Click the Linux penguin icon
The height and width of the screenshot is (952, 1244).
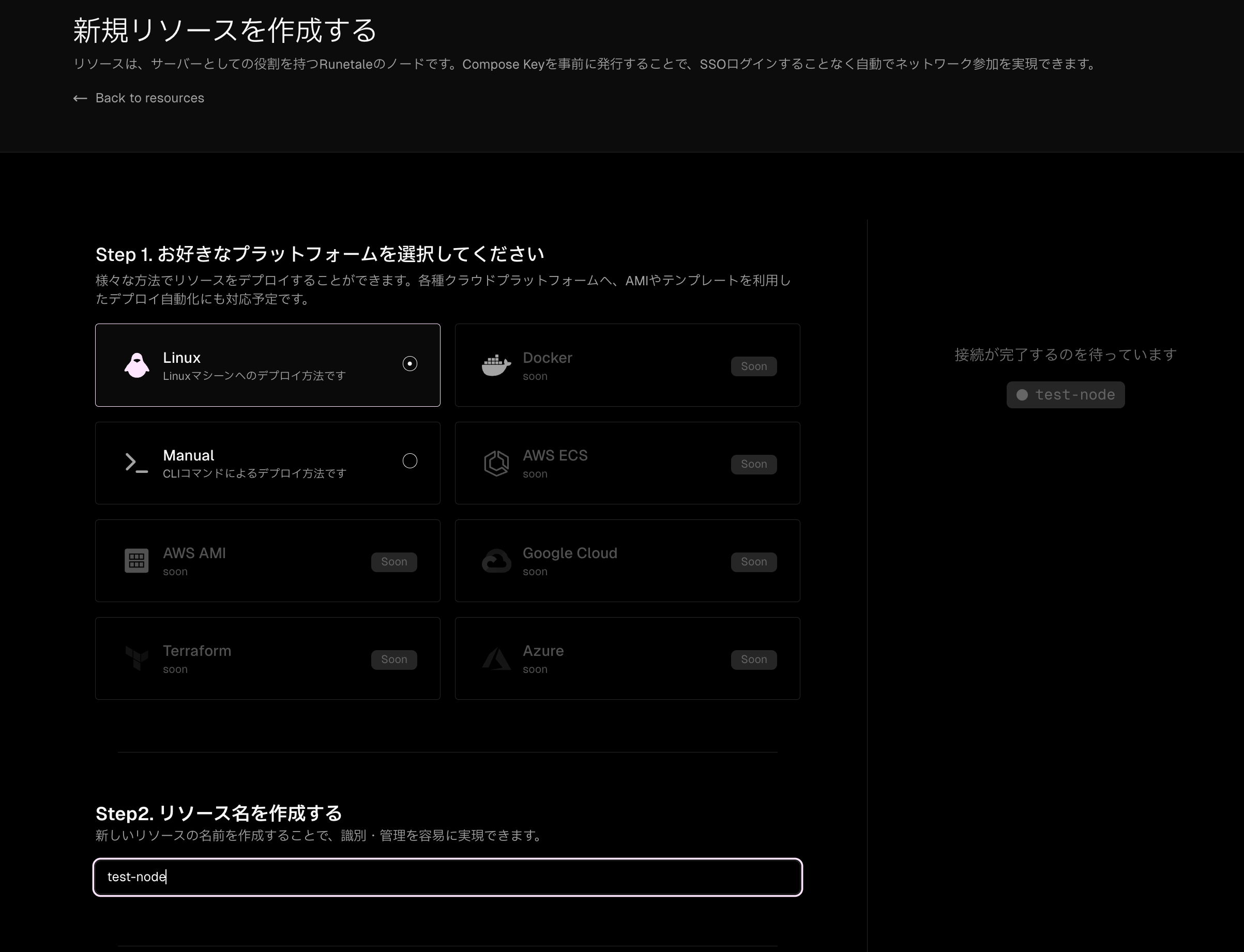[136, 365]
